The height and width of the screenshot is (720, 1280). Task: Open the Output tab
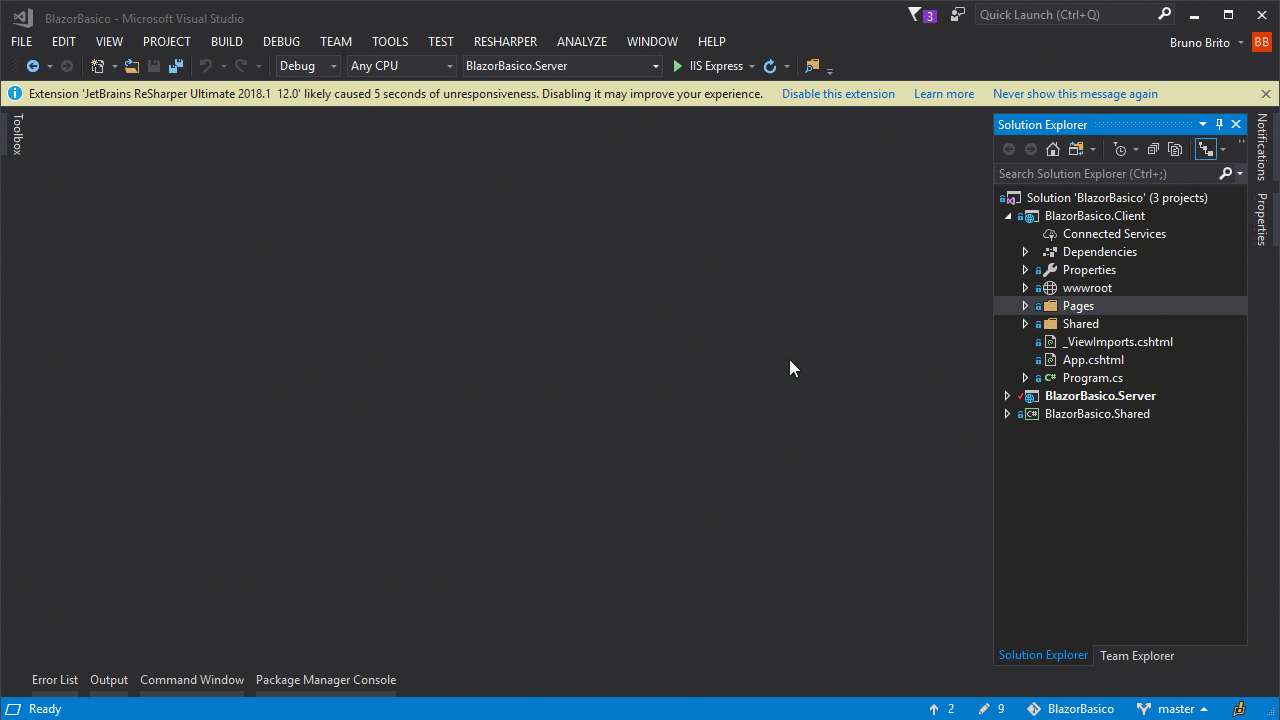coord(109,680)
